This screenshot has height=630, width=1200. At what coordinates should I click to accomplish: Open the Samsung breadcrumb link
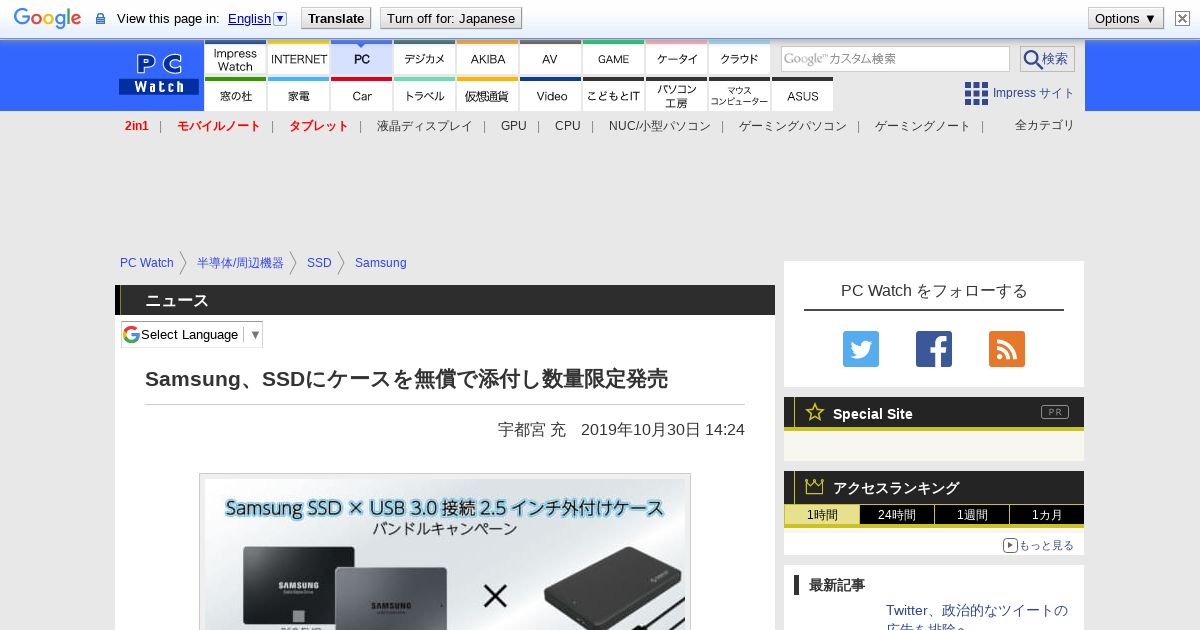pos(380,263)
